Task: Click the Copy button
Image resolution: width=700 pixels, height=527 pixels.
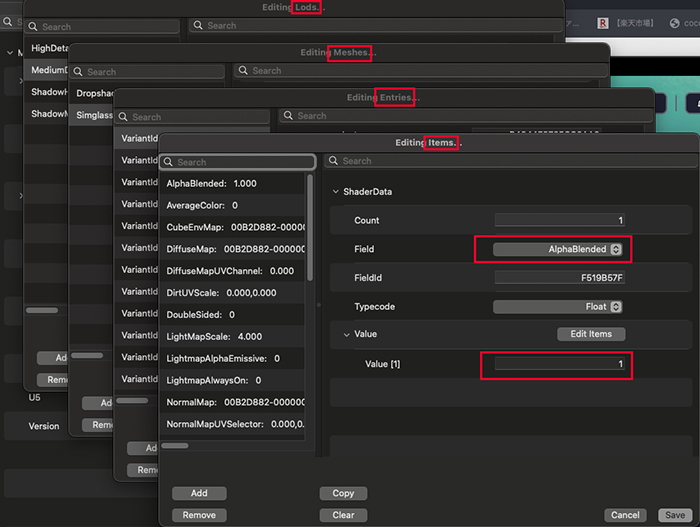Action: pos(343,493)
